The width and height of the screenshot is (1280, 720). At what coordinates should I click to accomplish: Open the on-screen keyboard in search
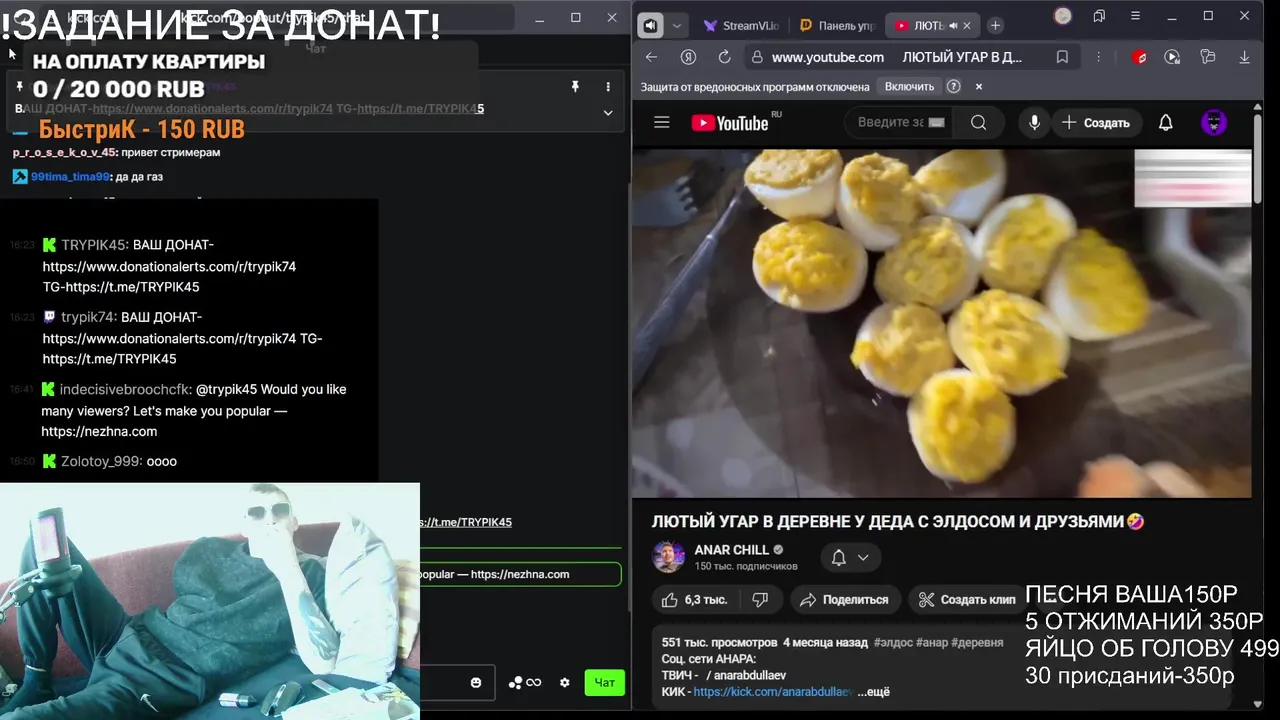click(936, 122)
